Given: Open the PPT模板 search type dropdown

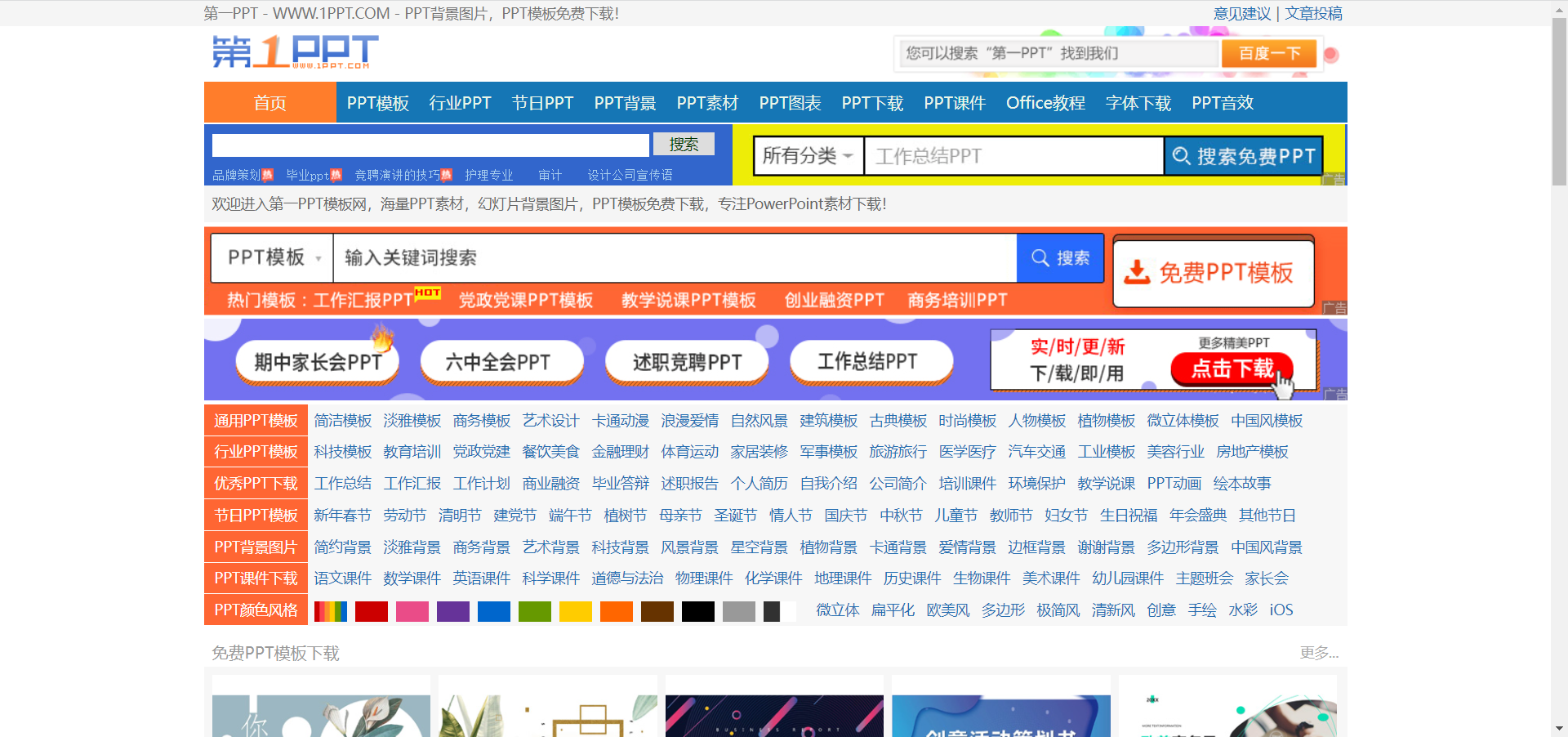Looking at the screenshot, I should [x=273, y=258].
